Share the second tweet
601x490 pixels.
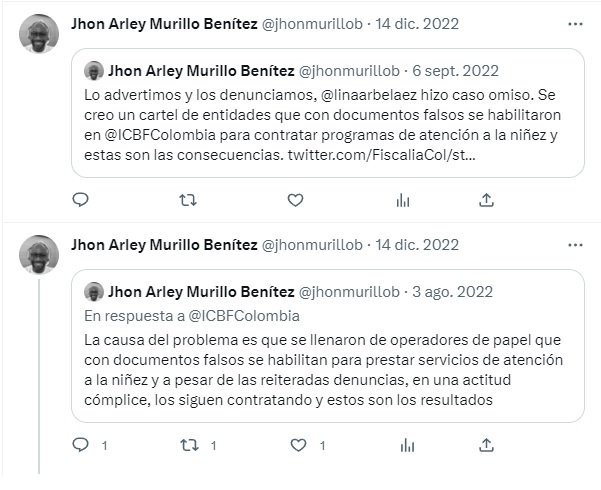click(x=486, y=441)
